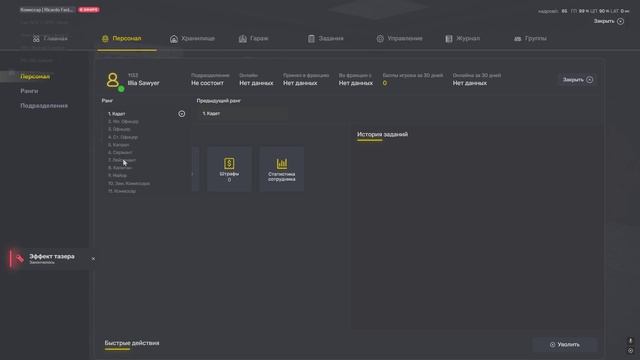Click Подразделение value Не состоит
Screen dimensions: 640x360
click(x=207, y=83)
